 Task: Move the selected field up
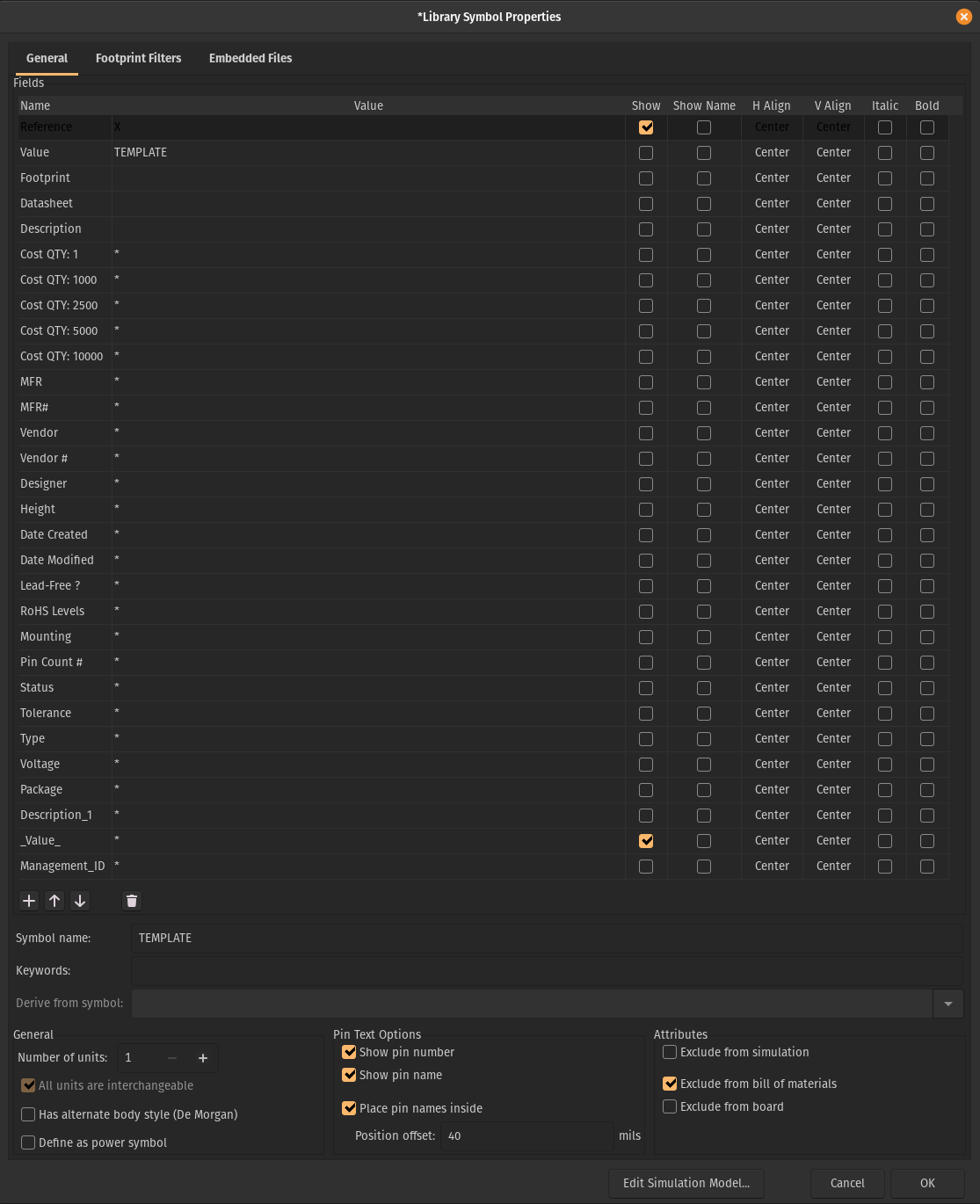(x=54, y=901)
